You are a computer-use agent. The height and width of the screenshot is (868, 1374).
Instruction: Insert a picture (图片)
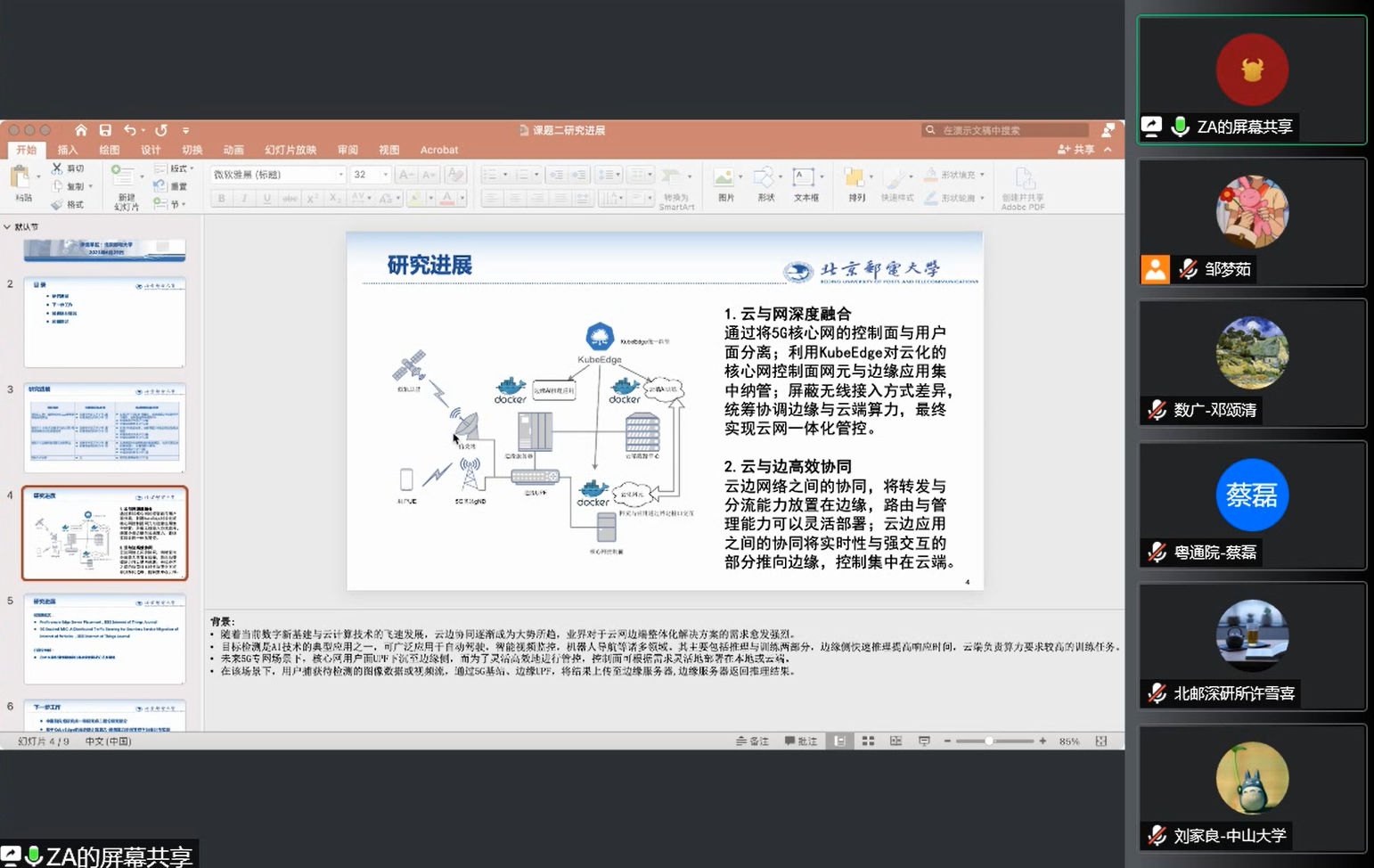[725, 184]
